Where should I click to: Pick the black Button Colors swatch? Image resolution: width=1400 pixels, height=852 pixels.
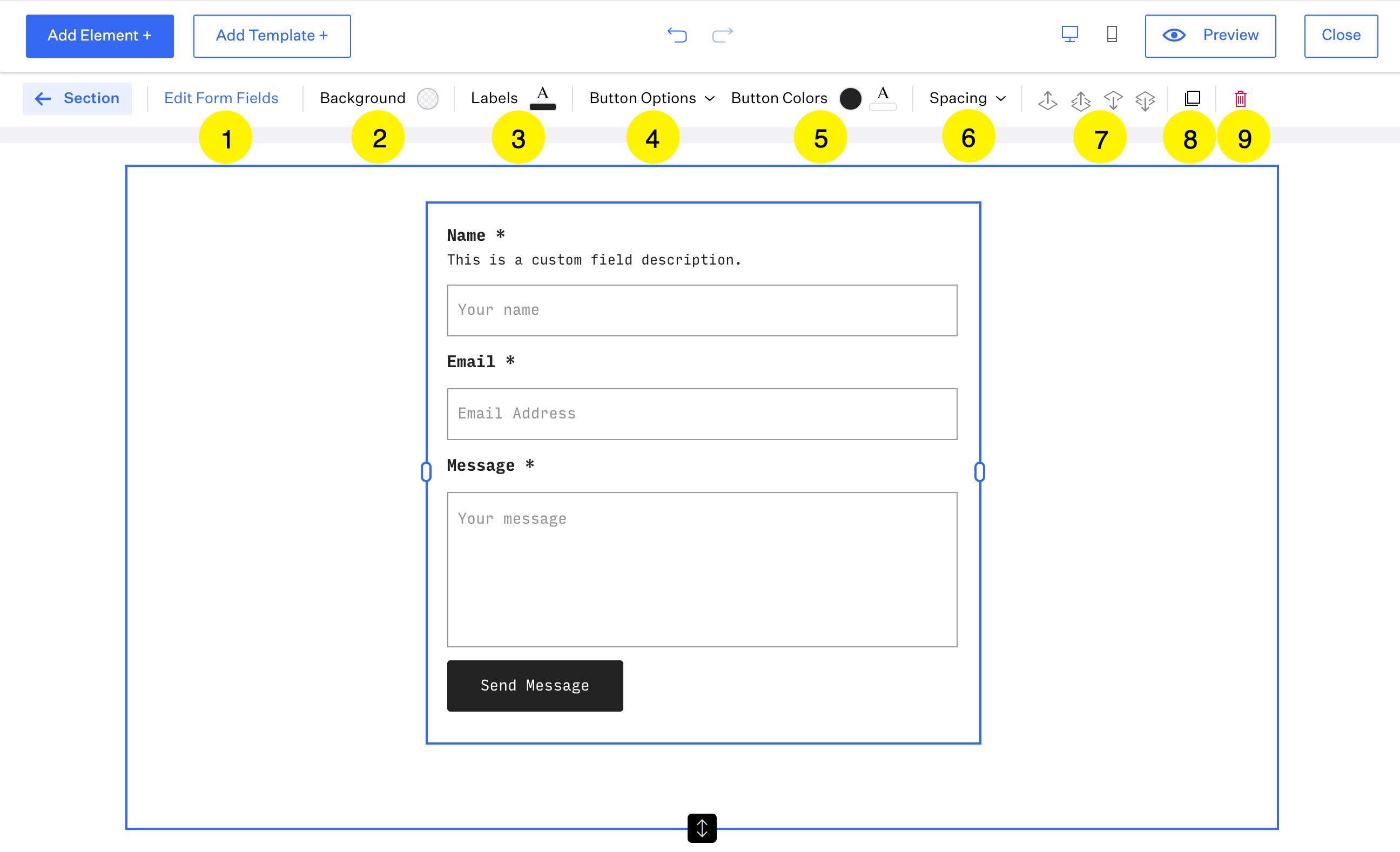(x=850, y=99)
